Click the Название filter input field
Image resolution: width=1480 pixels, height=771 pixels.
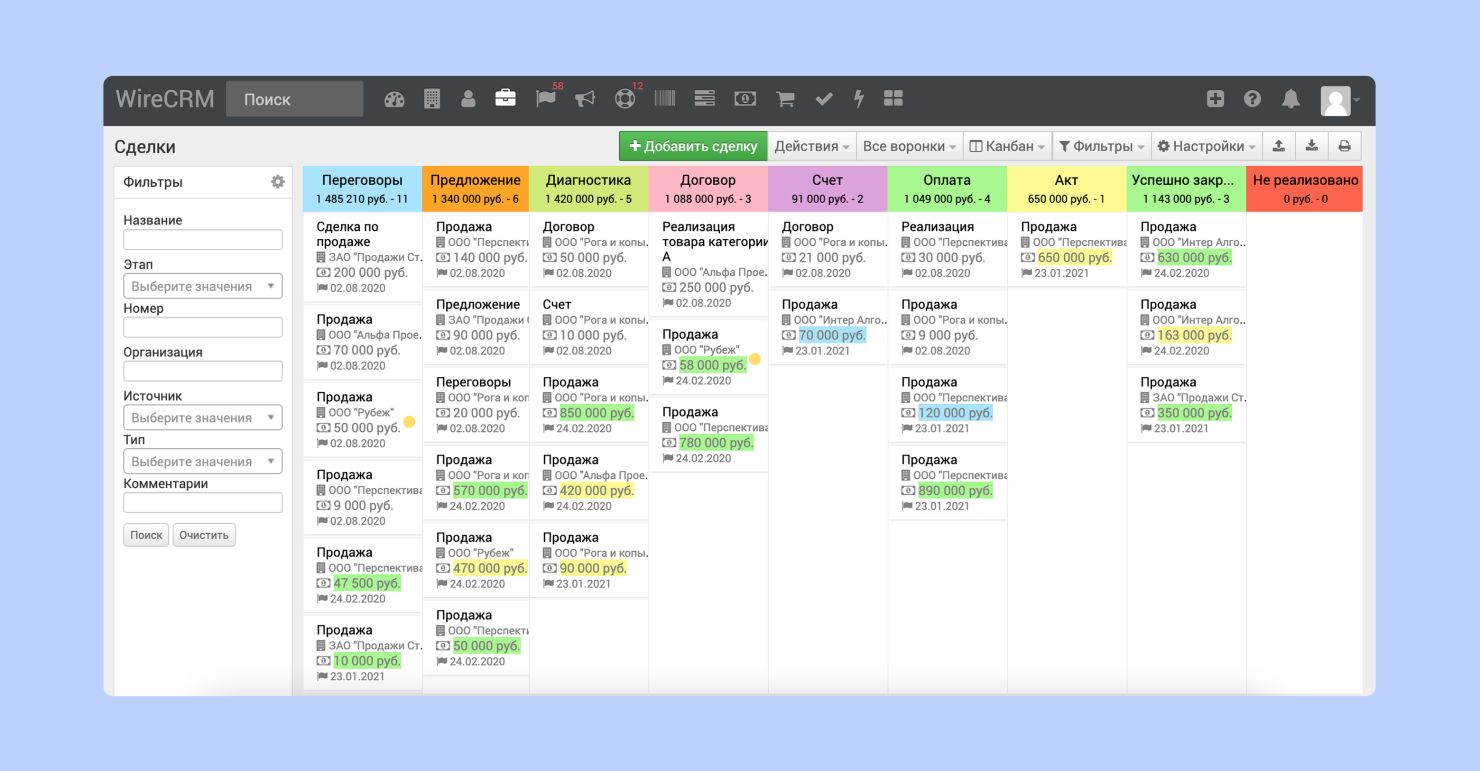[x=203, y=240]
